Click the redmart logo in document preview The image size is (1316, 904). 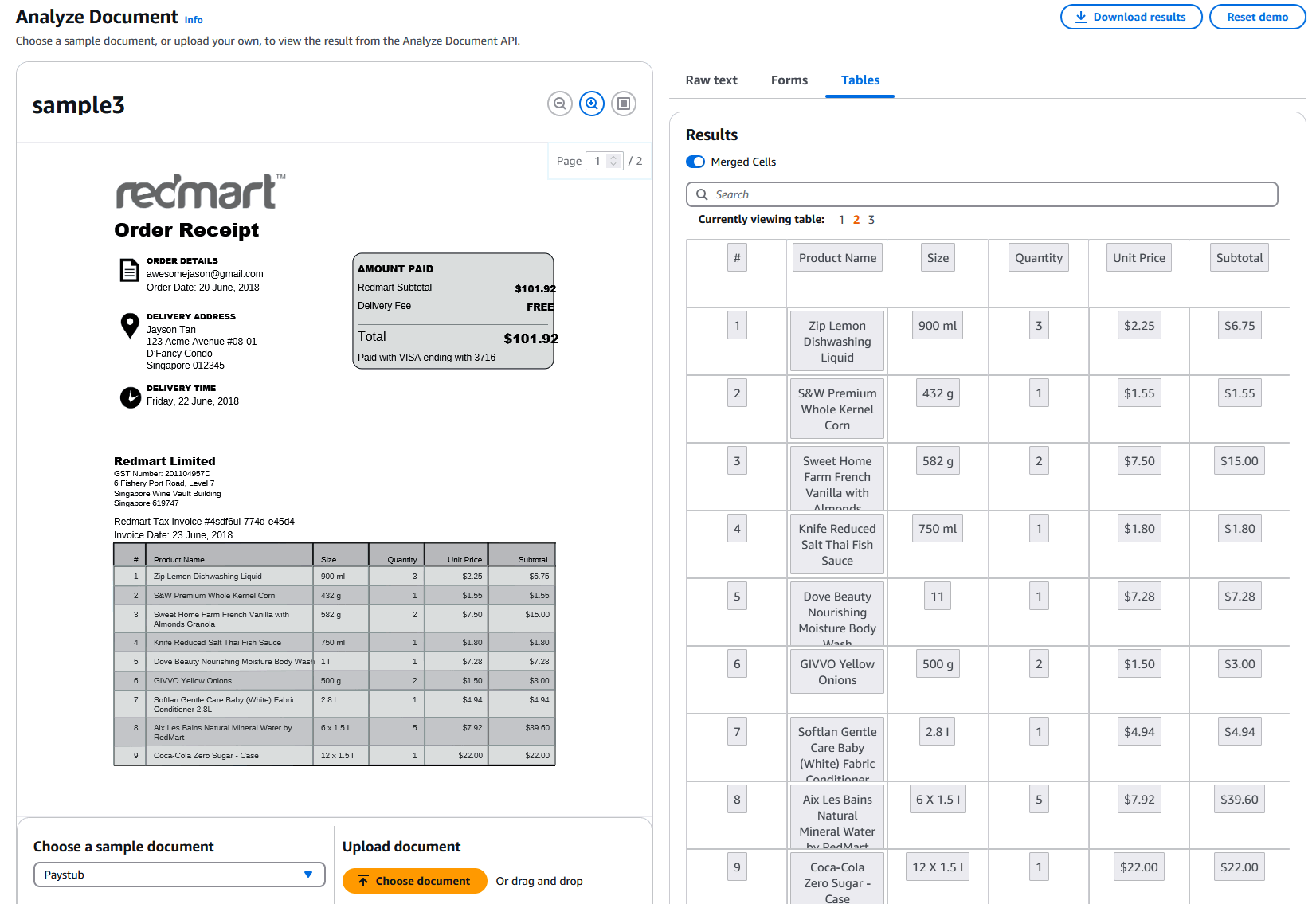click(x=200, y=192)
